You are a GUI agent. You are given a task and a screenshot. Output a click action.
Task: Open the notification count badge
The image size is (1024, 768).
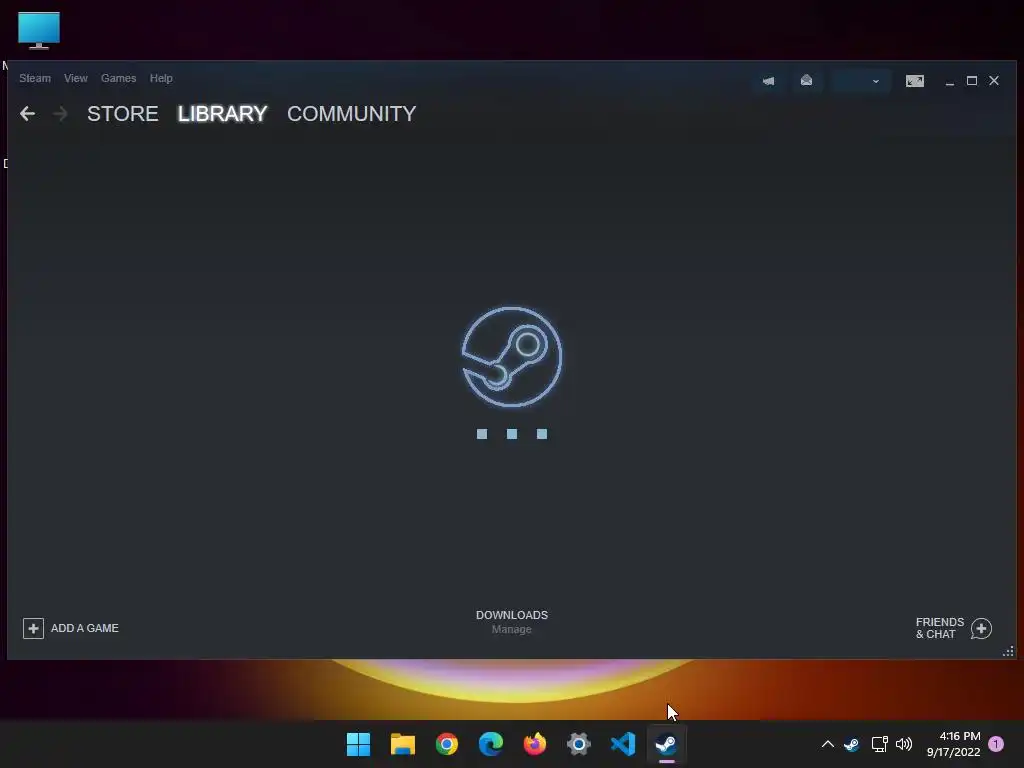point(996,744)
